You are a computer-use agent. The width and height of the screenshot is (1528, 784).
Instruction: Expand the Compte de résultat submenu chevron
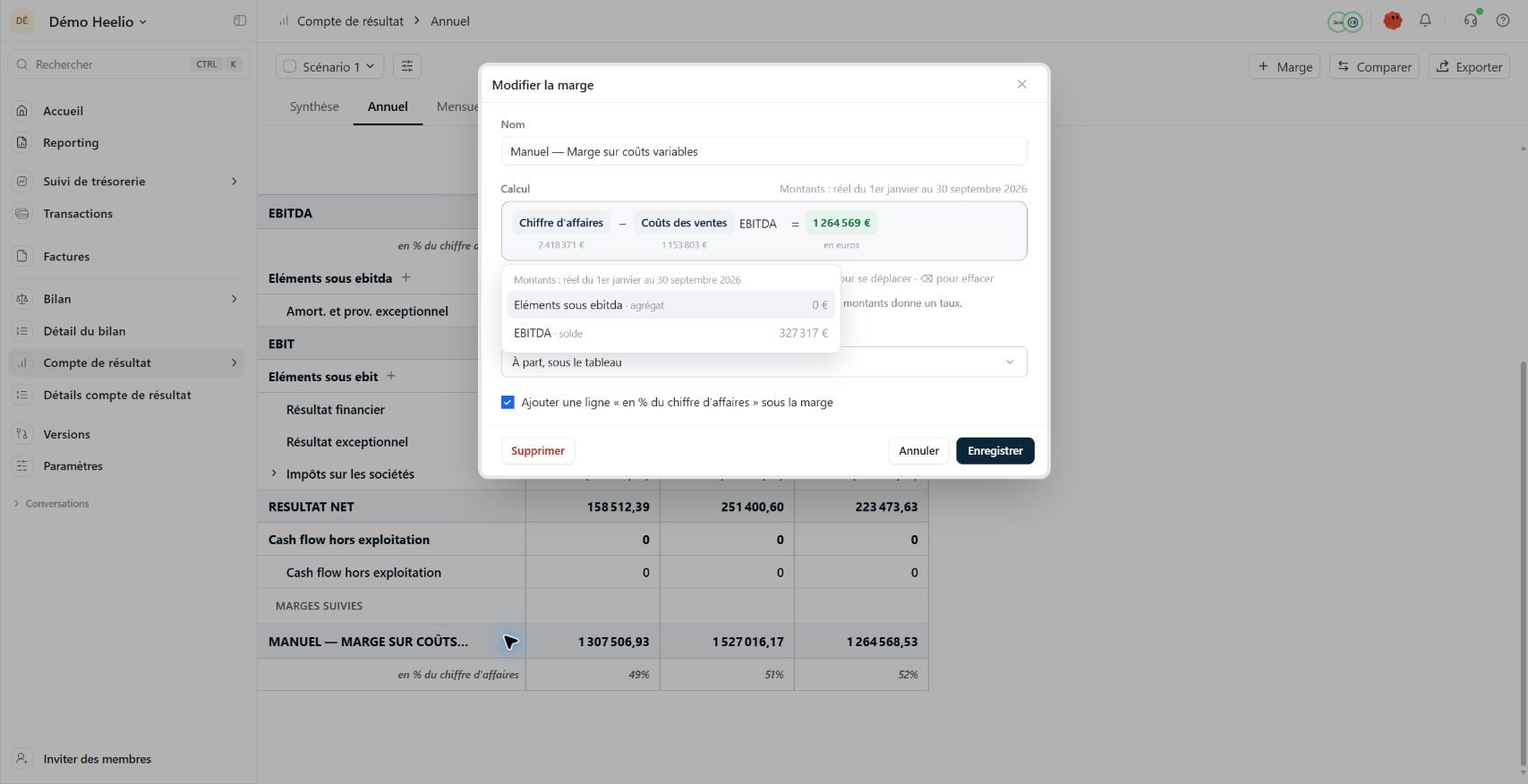click(235, 362)
